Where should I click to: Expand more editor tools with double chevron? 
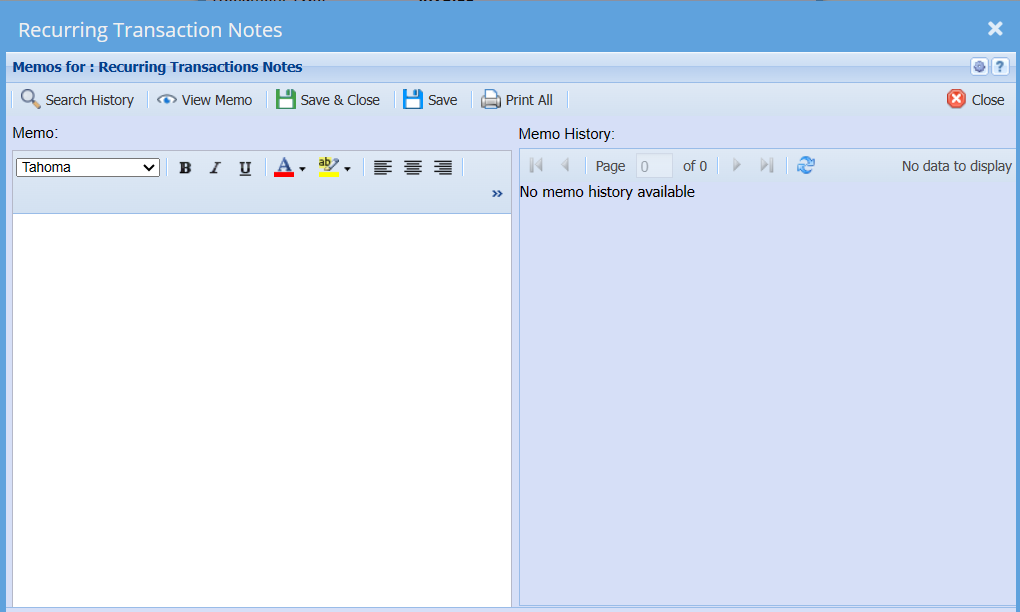pyautogui.click(x=497, y=194)
